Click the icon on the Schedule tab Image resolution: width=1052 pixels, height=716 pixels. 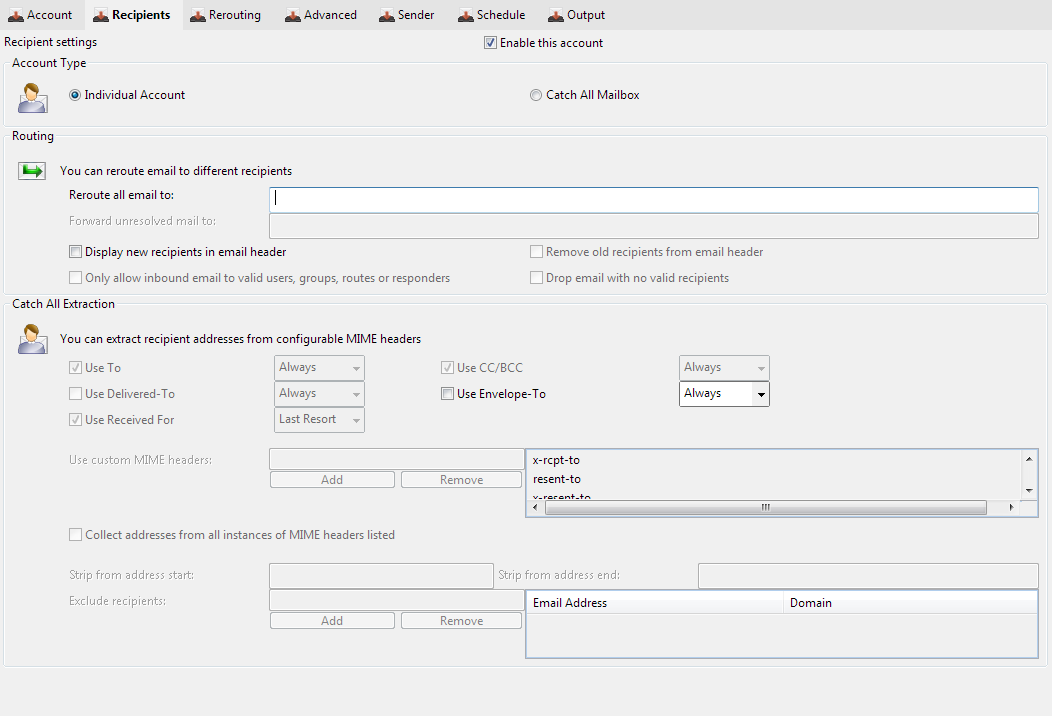click(465, 15)
